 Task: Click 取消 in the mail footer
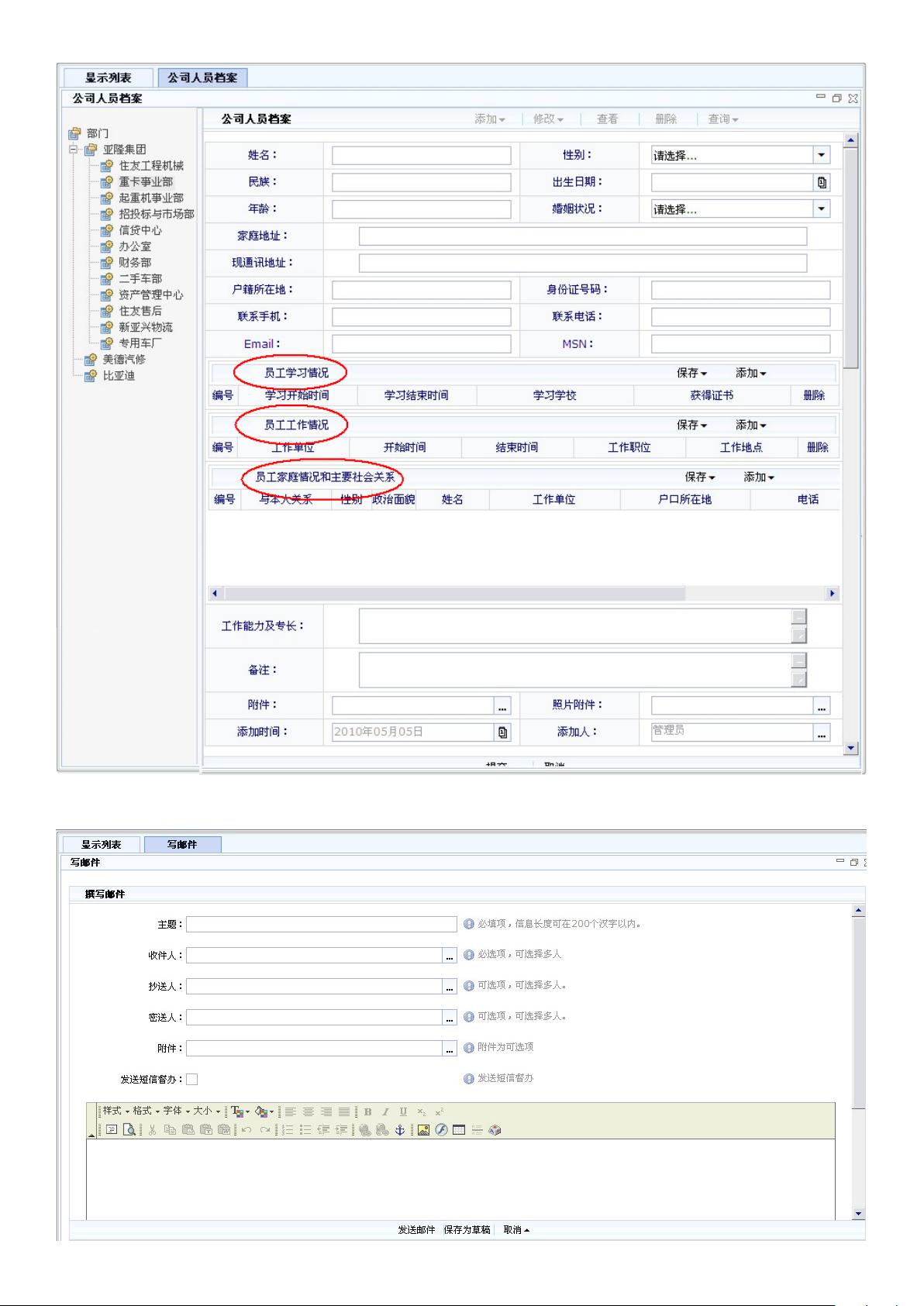[x=516, y=1229]
